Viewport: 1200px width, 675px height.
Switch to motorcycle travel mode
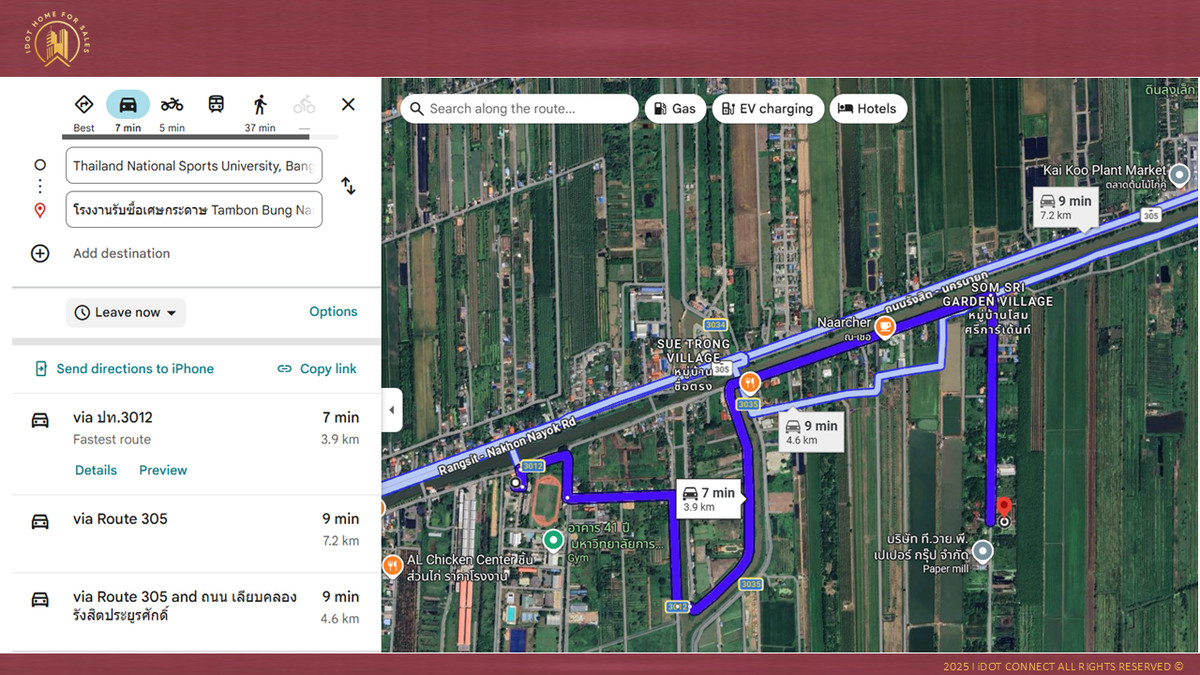172,105
